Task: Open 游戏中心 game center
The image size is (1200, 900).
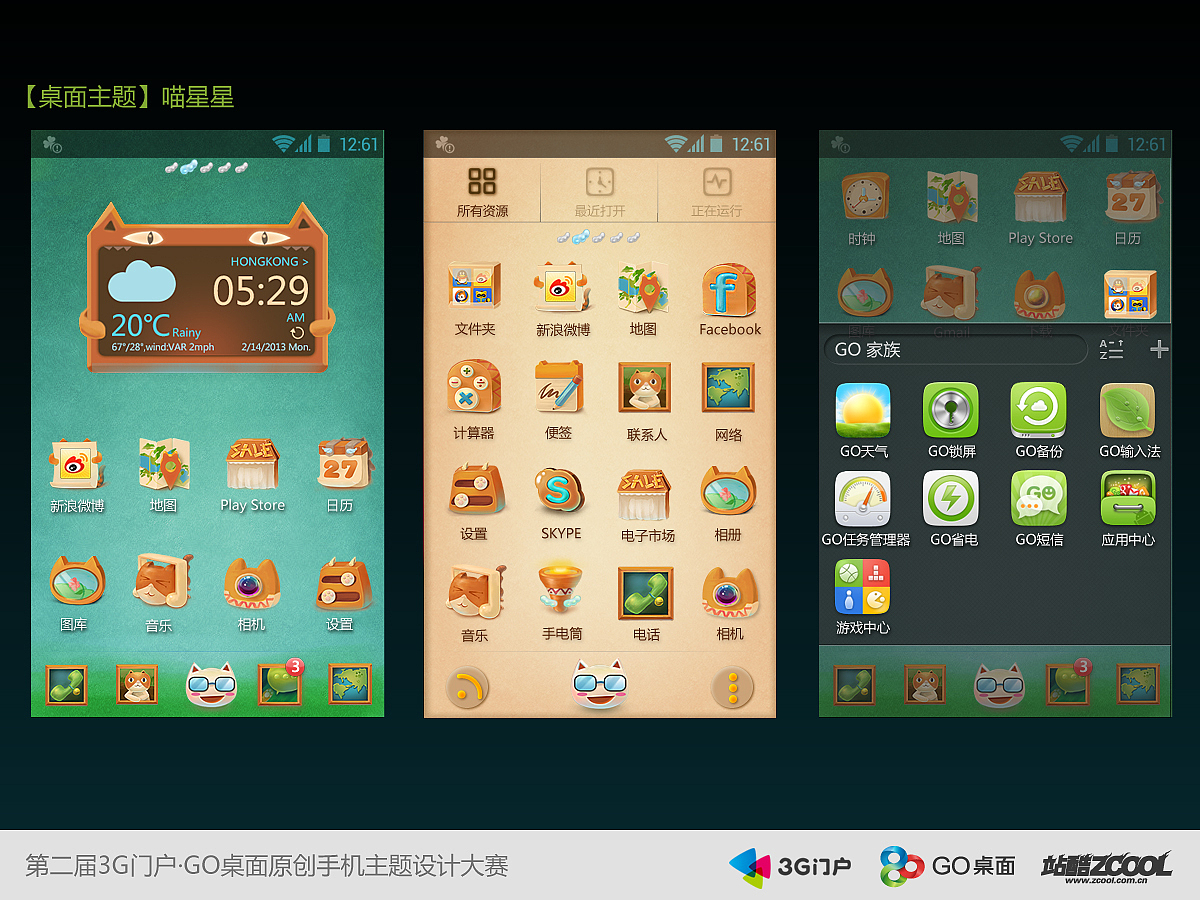Action: coord(863,587)
